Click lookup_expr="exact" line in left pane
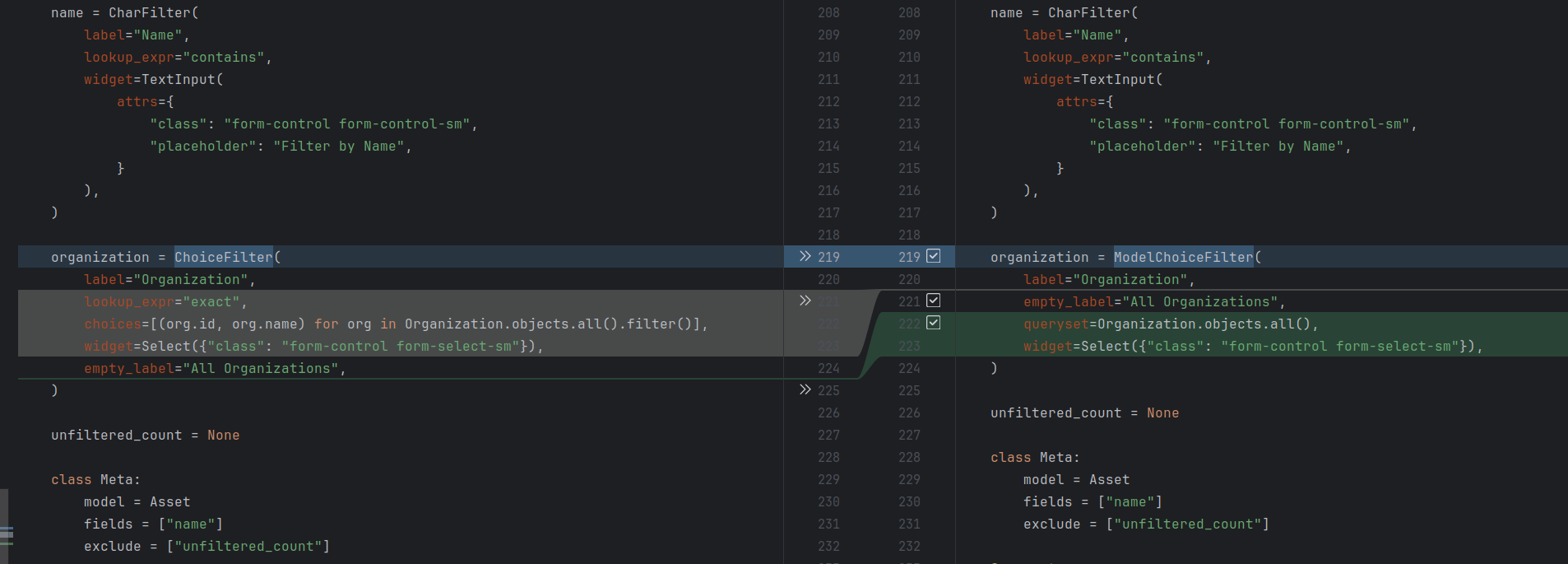Viewport: 1568px width, 564px height. [x=165, y=302]
